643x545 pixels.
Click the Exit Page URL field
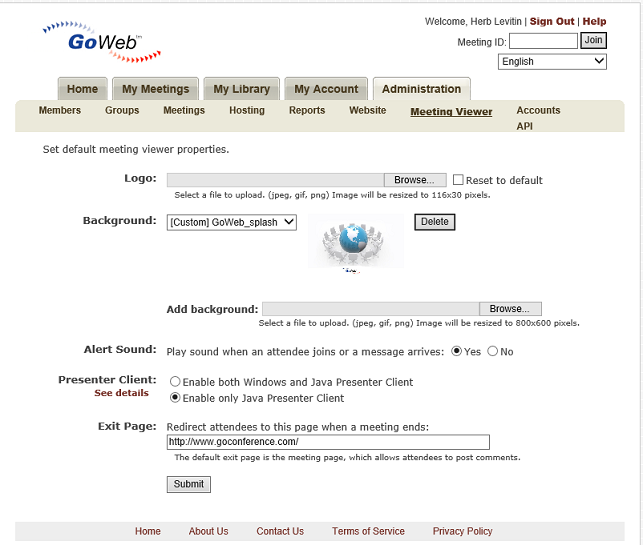click(x=328, y=442)
